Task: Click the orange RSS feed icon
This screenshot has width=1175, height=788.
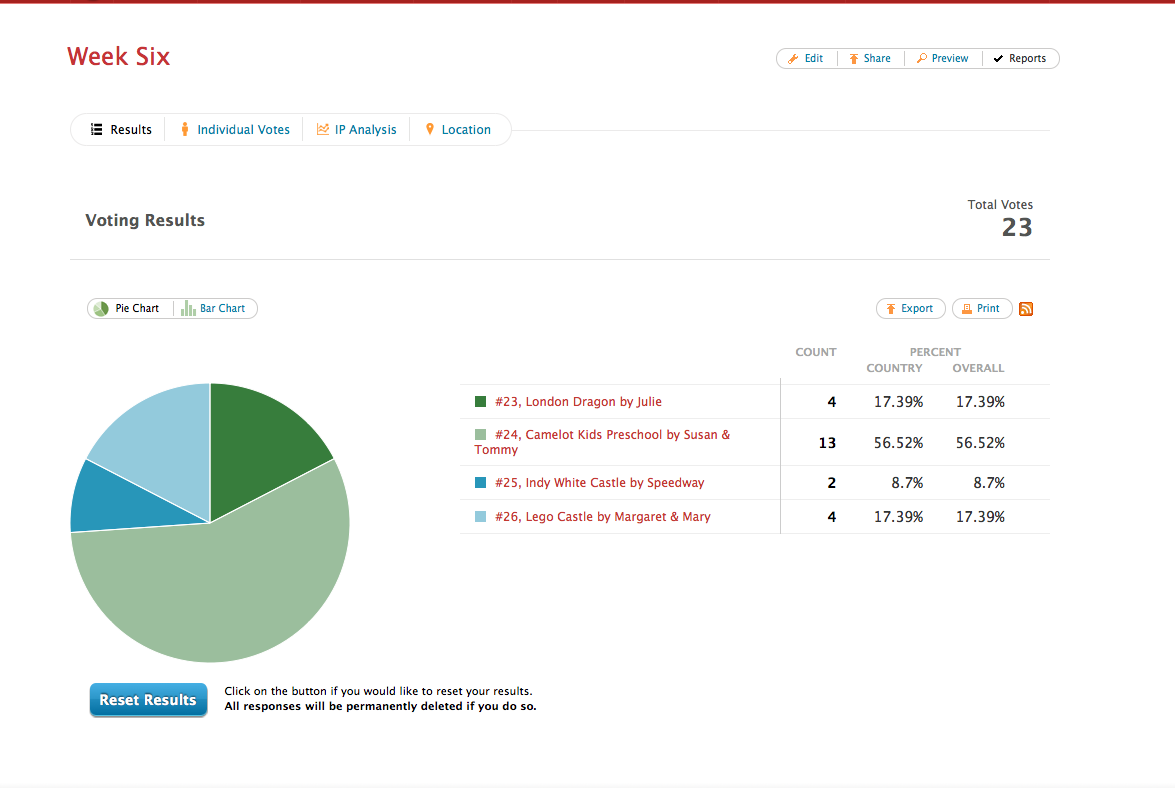Action: [1026, 309]
